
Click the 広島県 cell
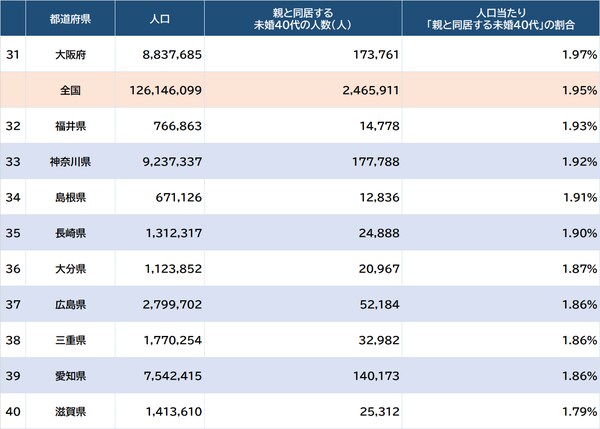69,304
